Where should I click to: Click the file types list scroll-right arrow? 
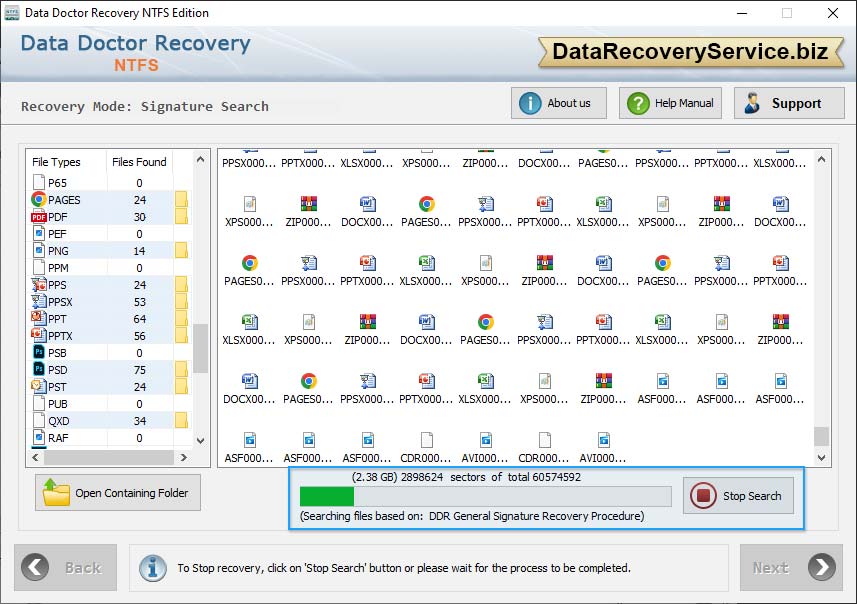pos(184,457)
